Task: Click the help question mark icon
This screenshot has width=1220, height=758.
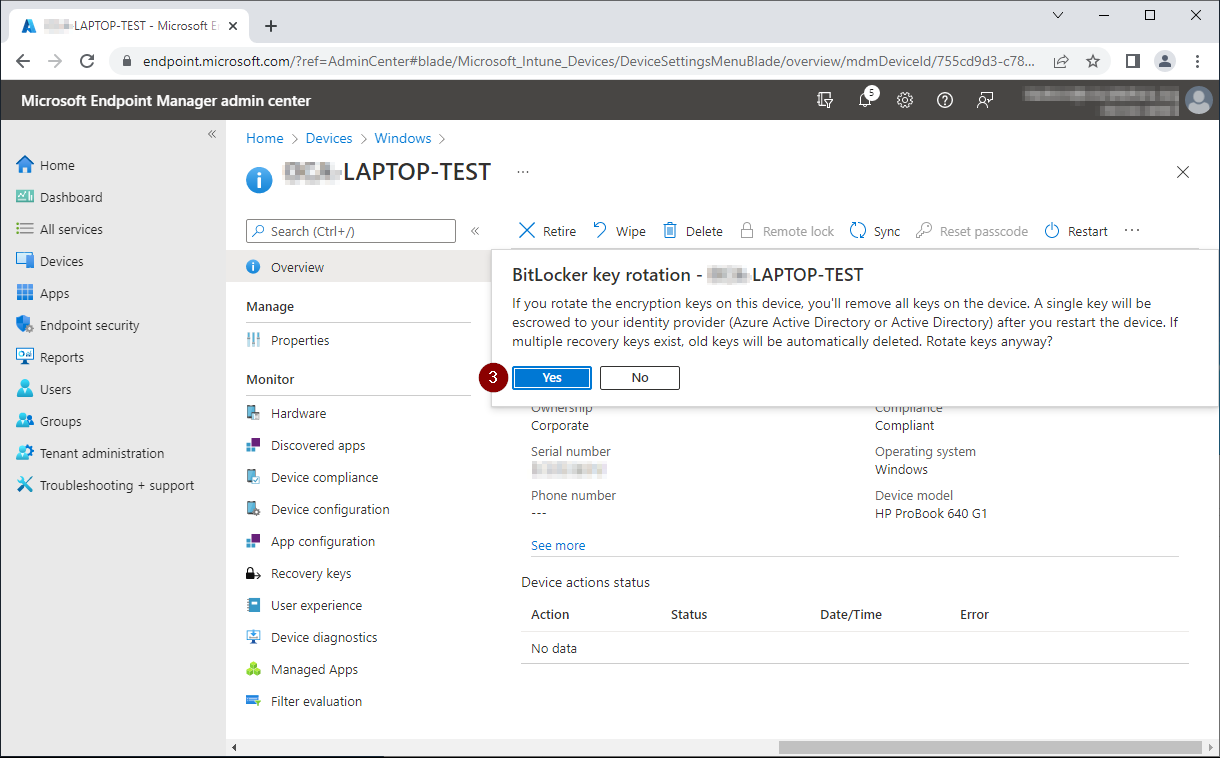Action: pyautogui.click(x=945, y=100)
